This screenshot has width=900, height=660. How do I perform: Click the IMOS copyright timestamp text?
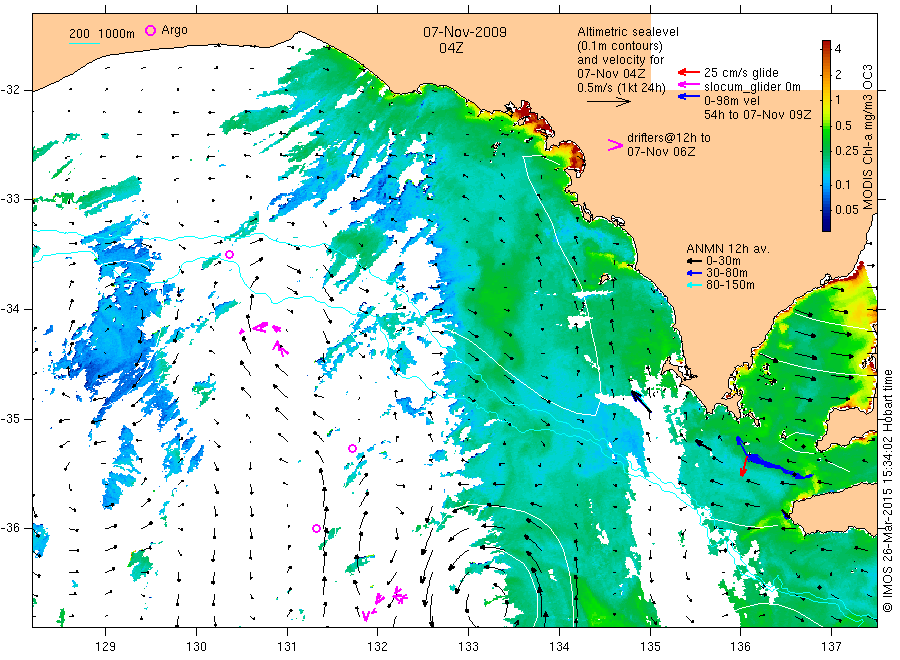(887, 491)
